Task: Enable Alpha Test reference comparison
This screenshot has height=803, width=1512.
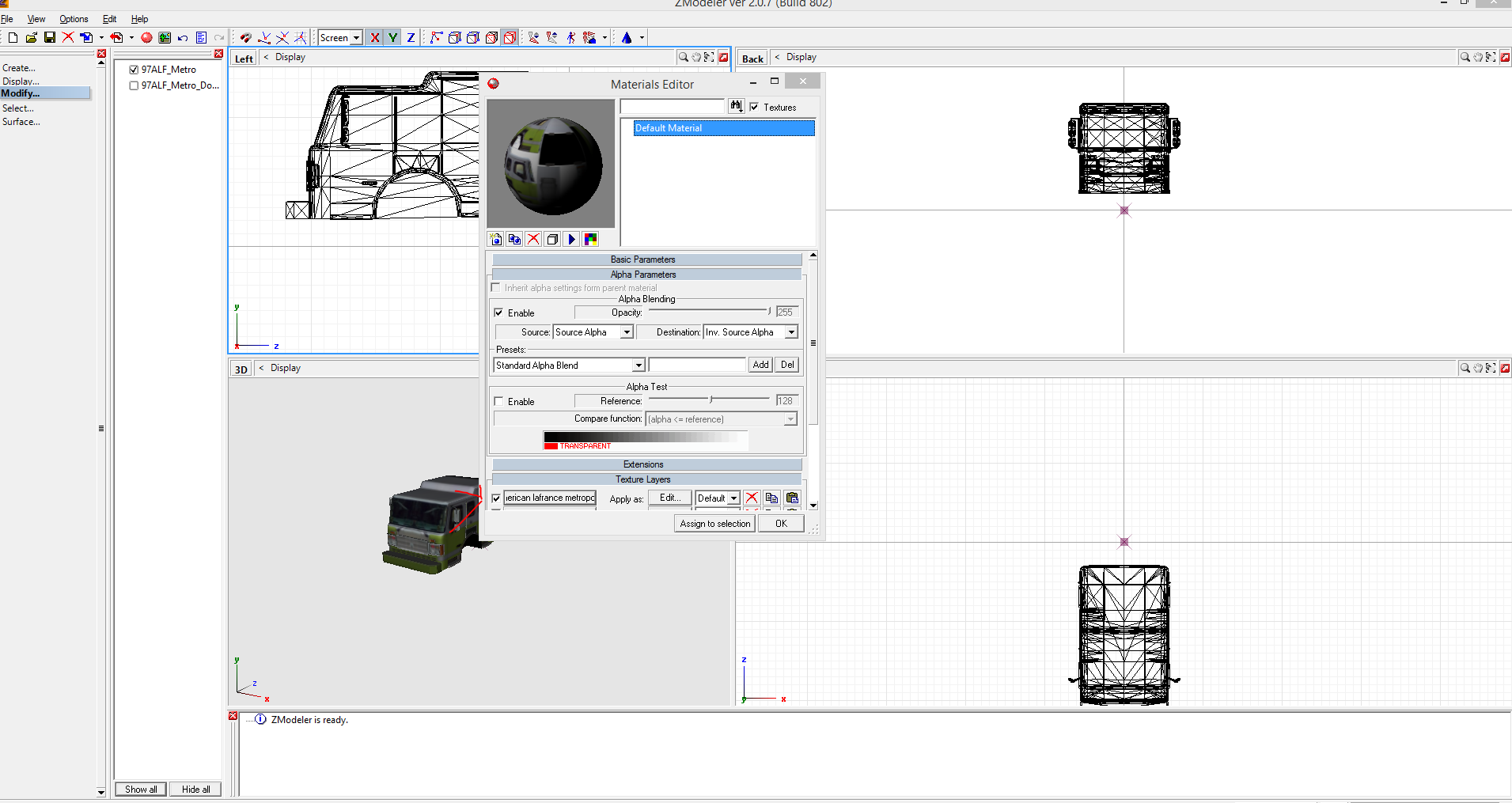Action: [x=499, y=401]
